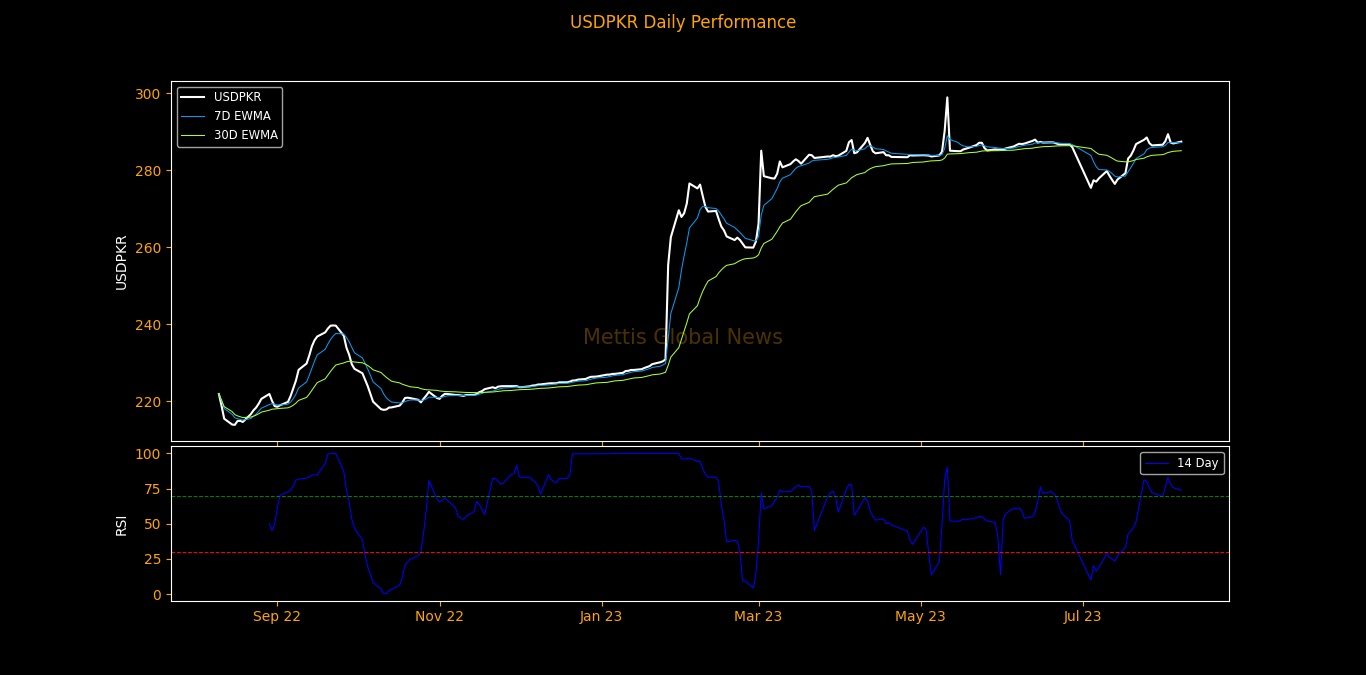Image resolution: width=1366 pixels, height=675 pixels.
Task: Click the 300 price axis tick label
Action: [149, 94]
